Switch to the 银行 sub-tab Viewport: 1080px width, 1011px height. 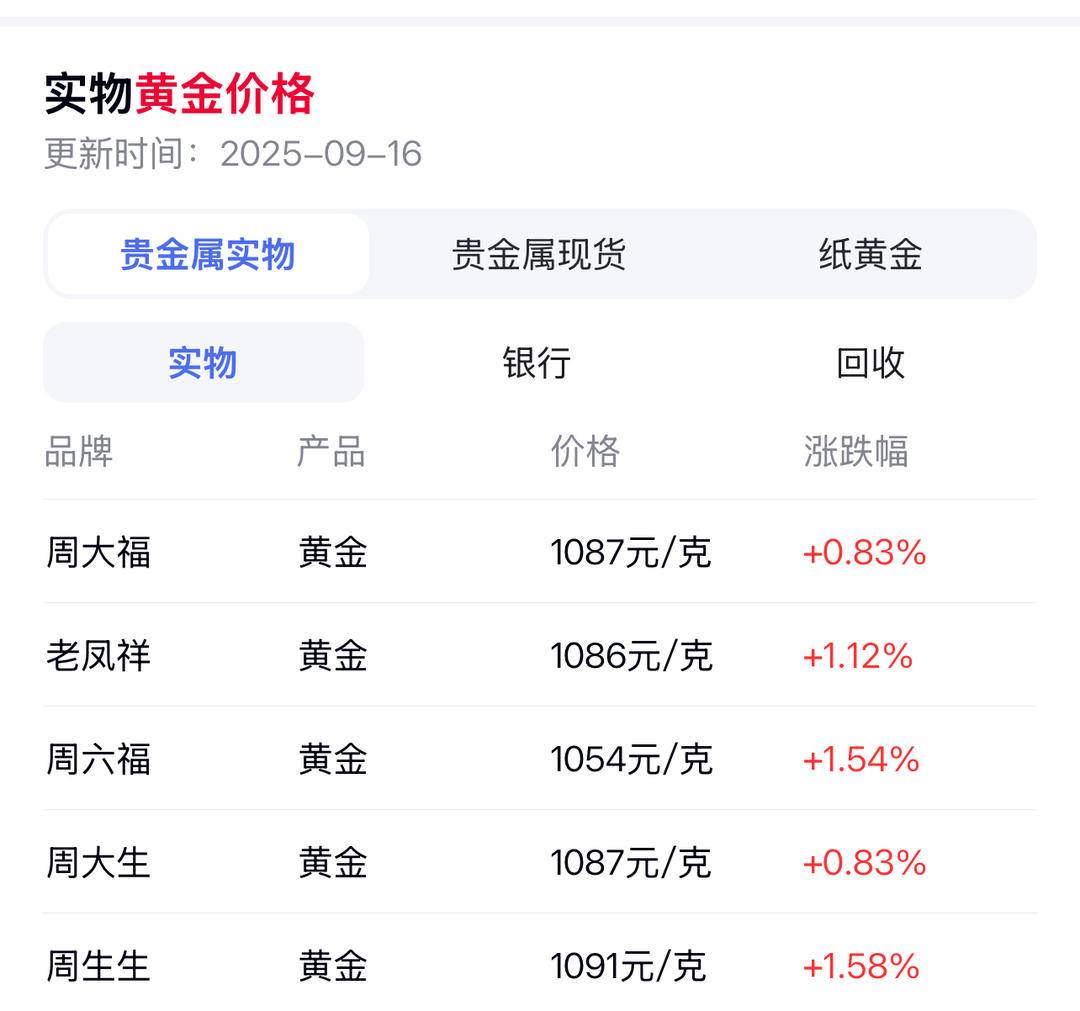536,362
